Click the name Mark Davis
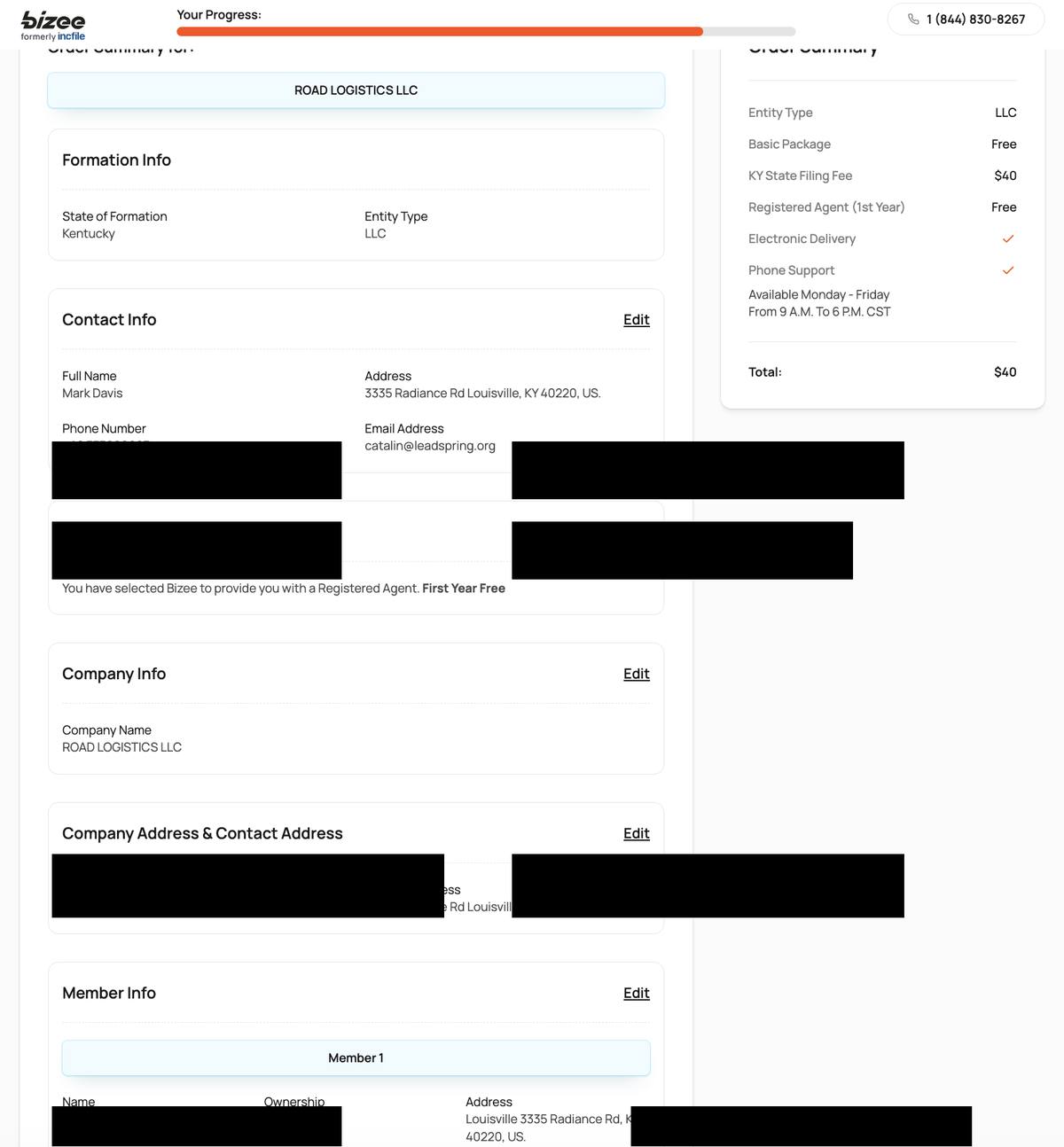This screenshot has height=1147, width=1064. coord(92,394)
